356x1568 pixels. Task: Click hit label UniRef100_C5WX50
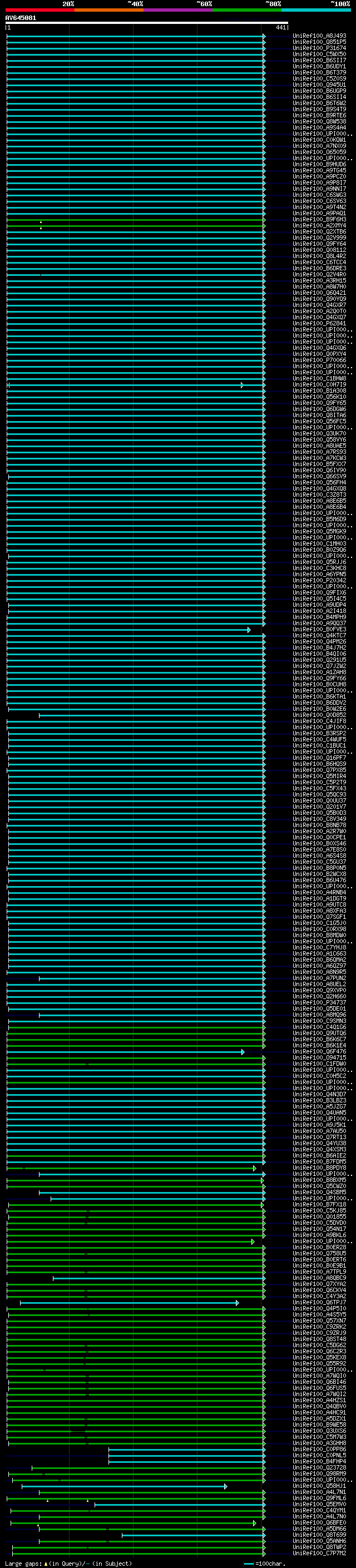coord(319,54)
